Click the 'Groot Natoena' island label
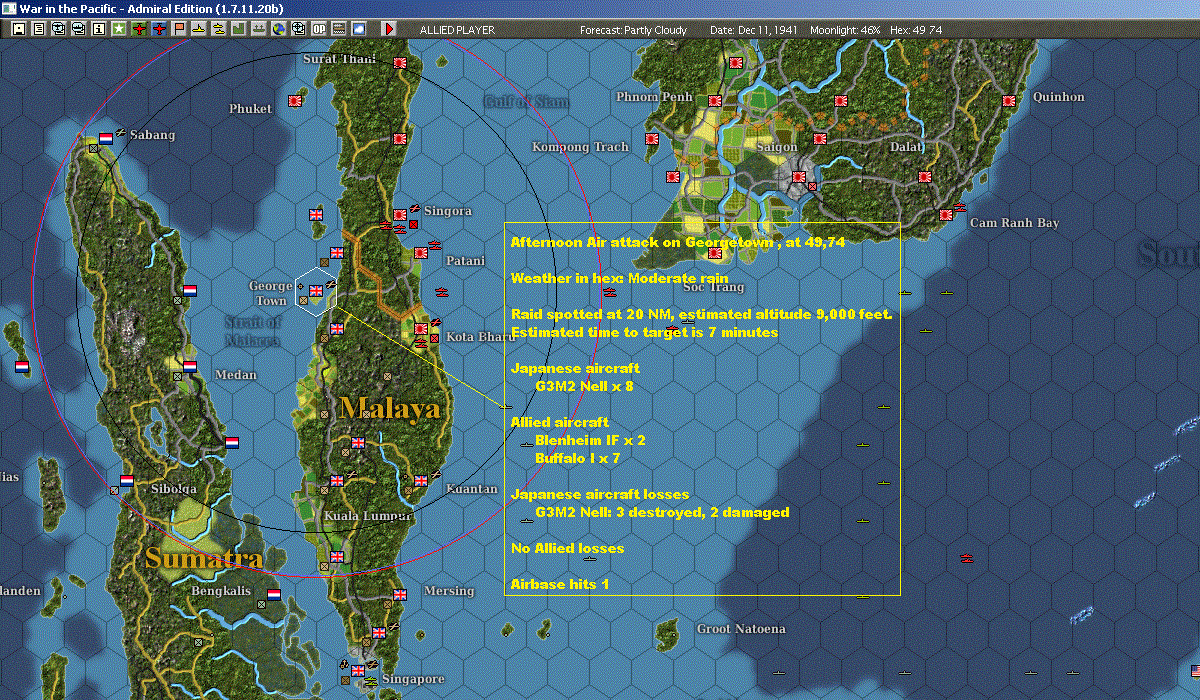This screenshot has width=1200, height=700. pyautogui.click(x=741, y=629)
